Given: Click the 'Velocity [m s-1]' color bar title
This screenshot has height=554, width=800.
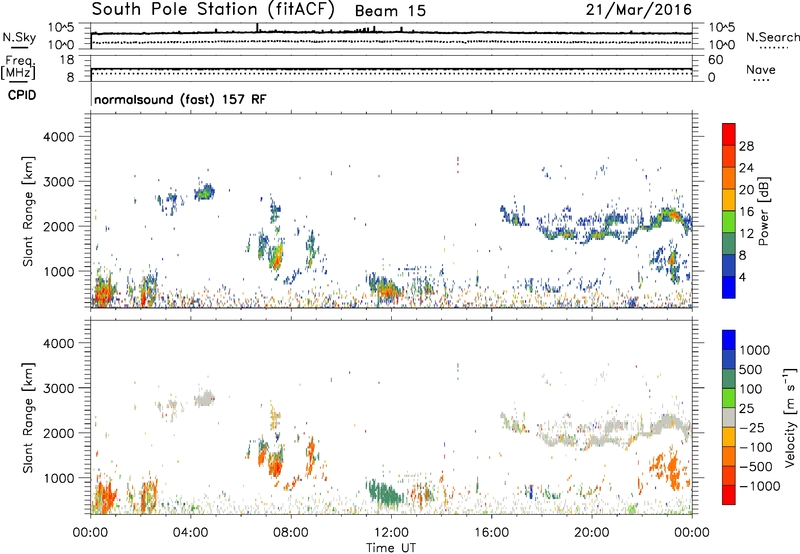Looking at the screenshot, I should pos(790,417).
